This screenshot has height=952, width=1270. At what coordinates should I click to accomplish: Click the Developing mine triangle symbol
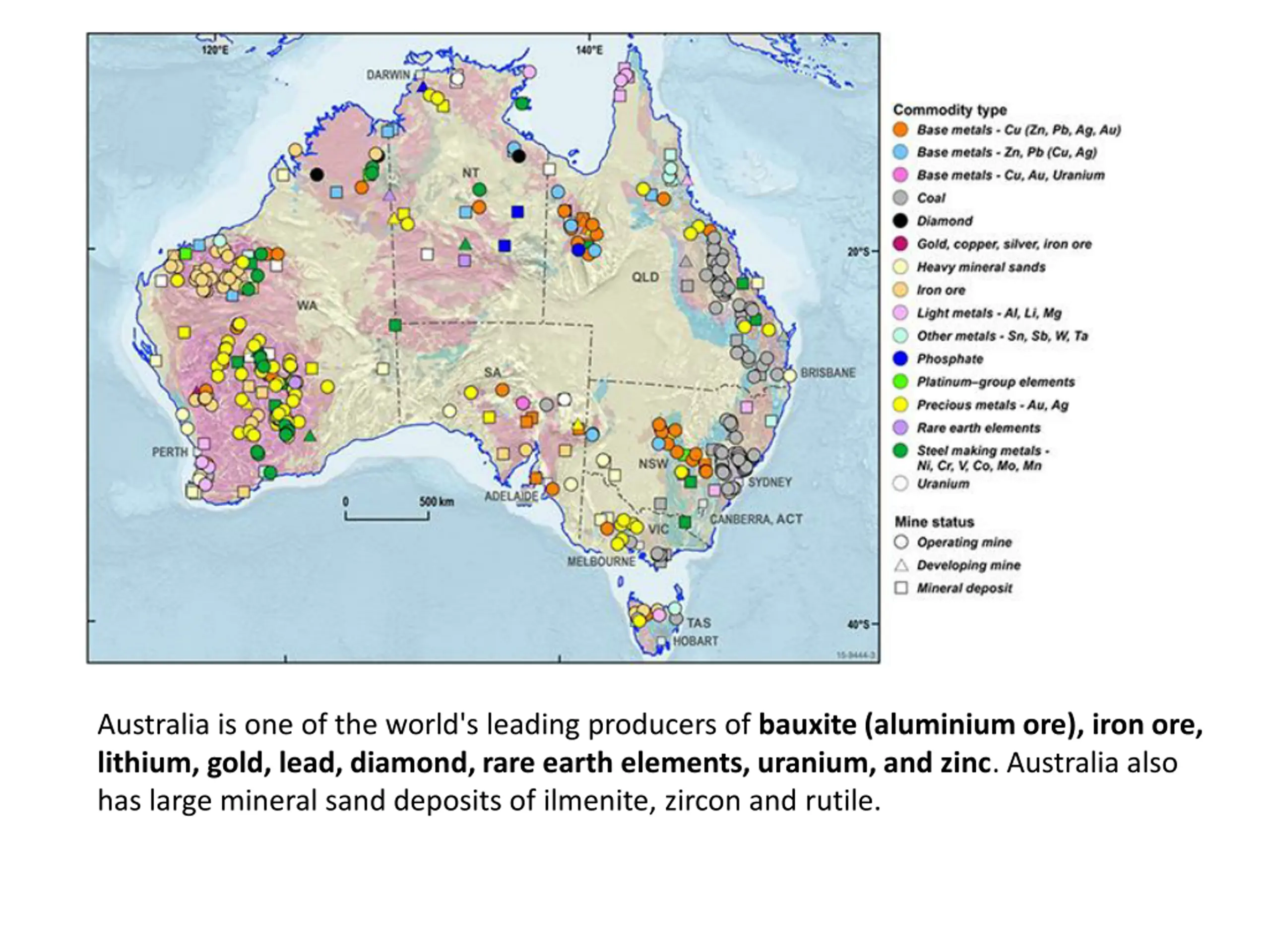(901, 566)
